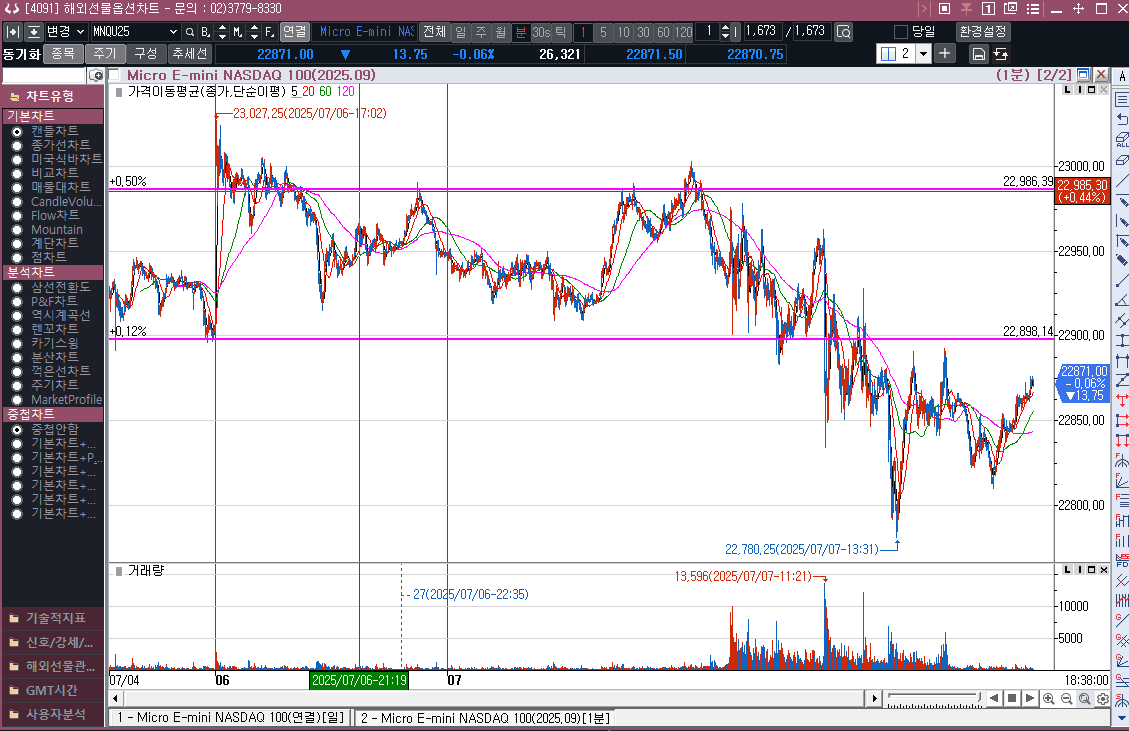
Task: Click the A text tool in right toolbar
Action: [1122, 78]
